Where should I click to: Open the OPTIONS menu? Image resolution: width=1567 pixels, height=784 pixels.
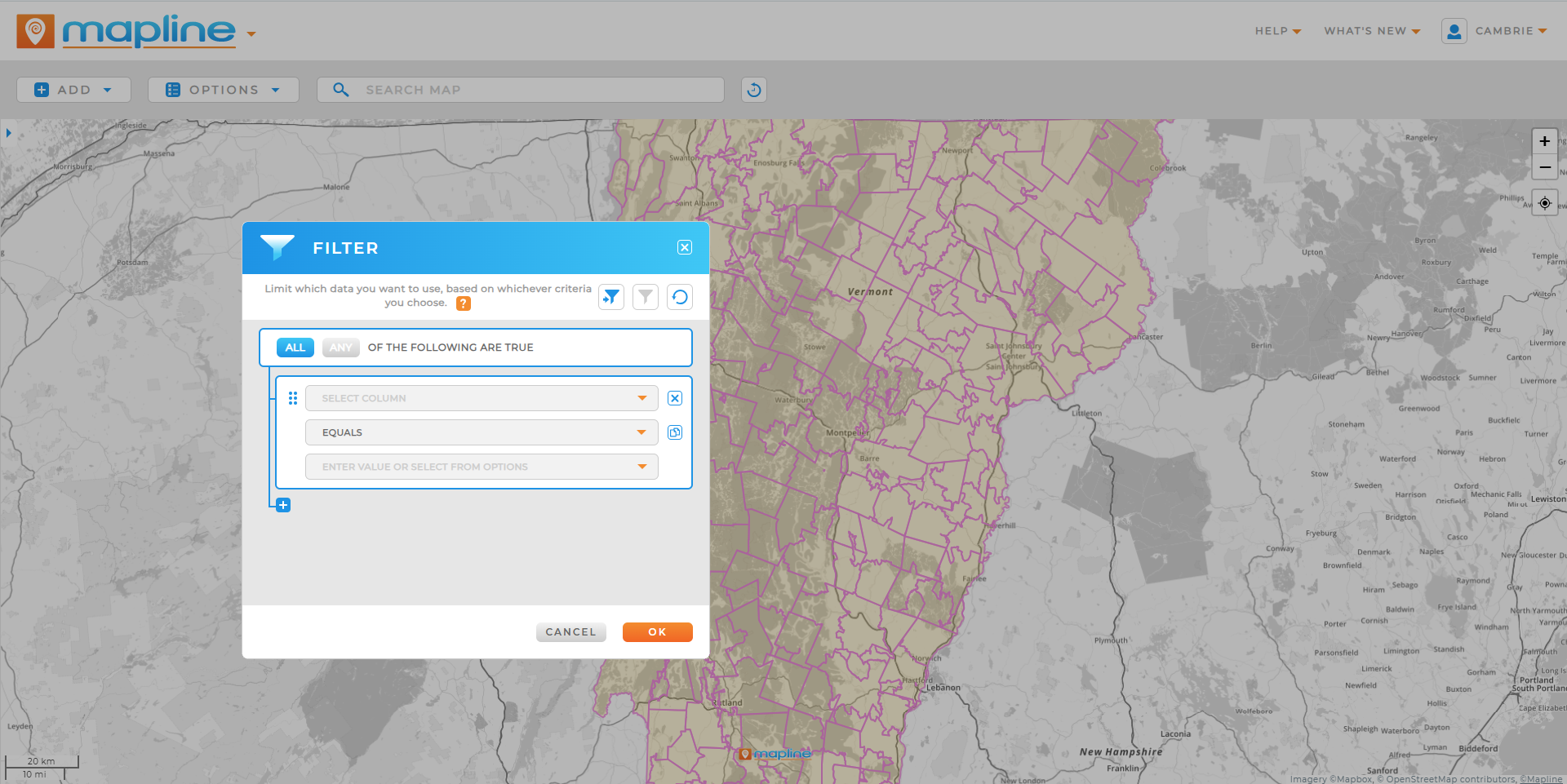coord(223,90)
